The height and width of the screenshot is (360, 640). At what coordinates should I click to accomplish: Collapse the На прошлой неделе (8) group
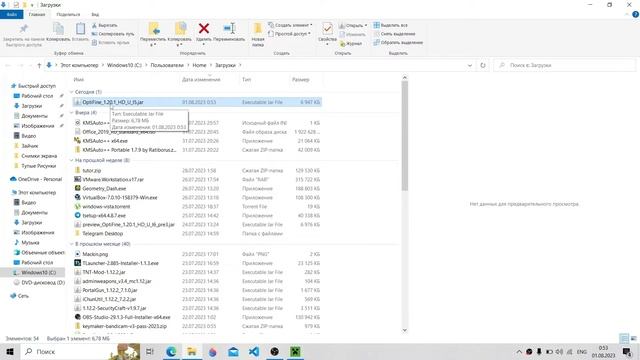click(71, 160)
